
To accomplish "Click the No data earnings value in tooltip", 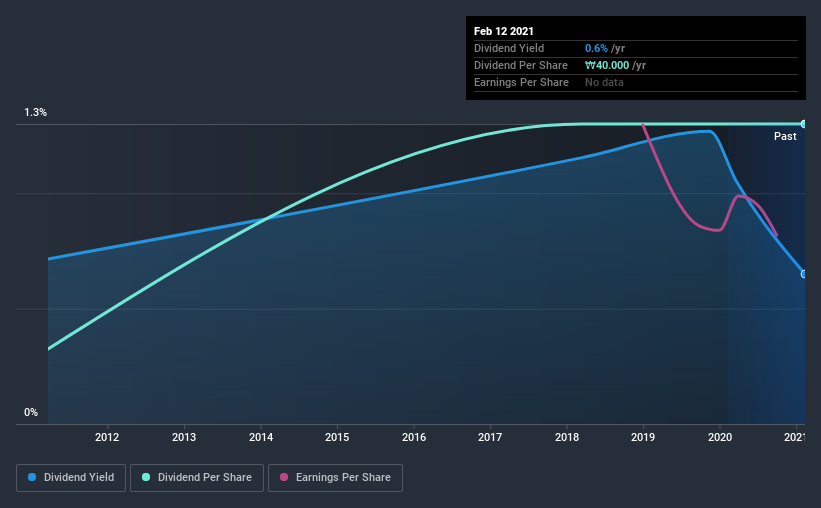I will tap(604, 82).
